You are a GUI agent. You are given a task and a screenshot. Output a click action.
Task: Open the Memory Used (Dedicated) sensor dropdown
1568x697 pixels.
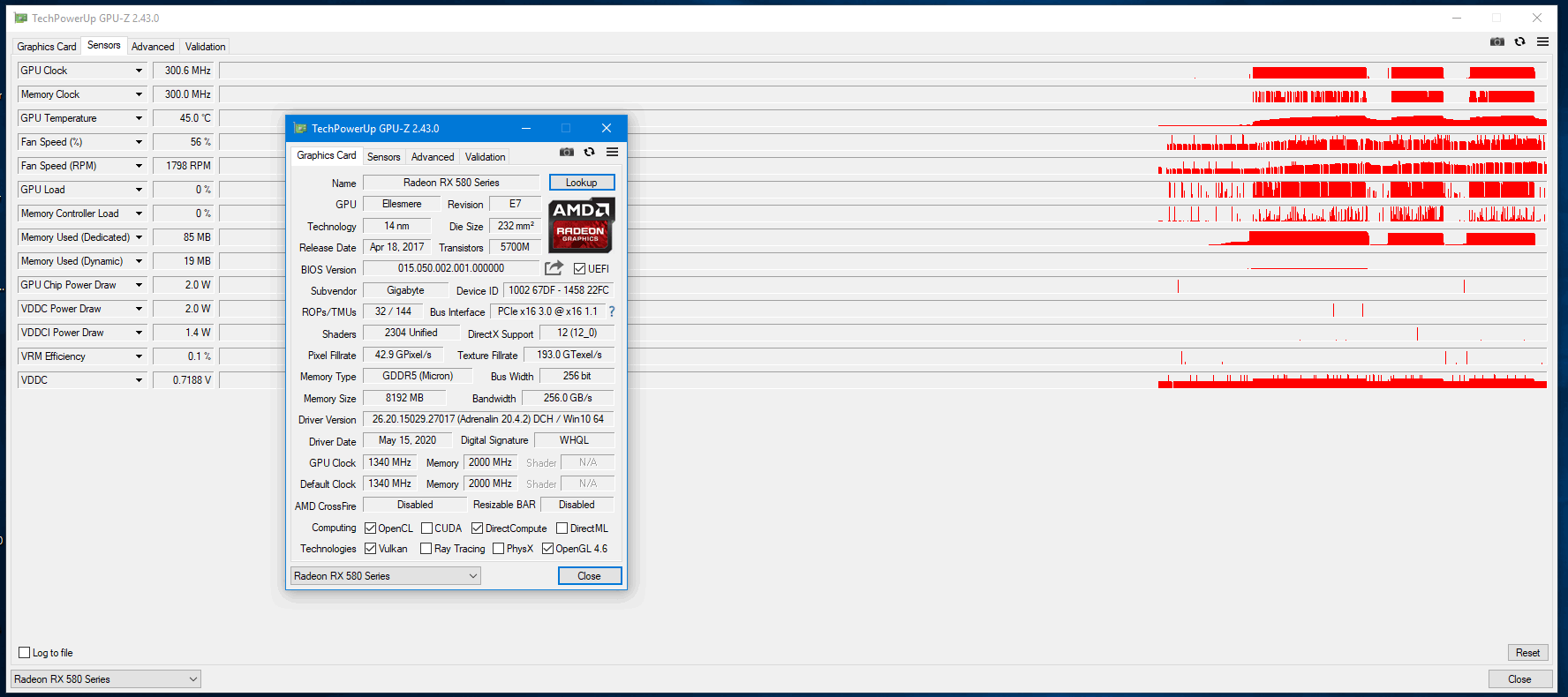pos(139,237)
